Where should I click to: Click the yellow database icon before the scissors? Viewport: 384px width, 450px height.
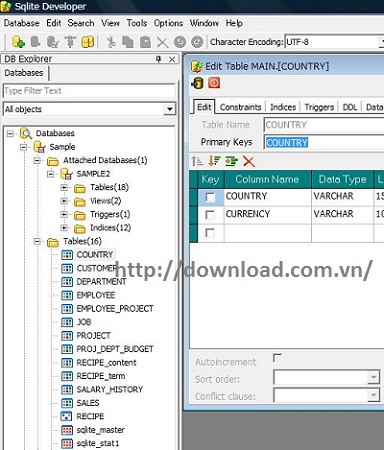click(87, 42)
